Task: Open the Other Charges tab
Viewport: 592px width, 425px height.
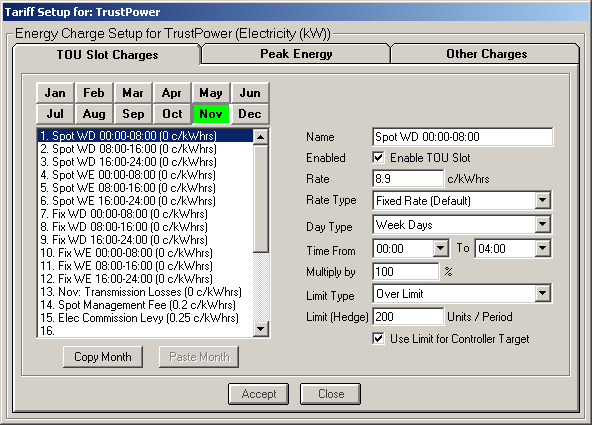Action: 486,54
